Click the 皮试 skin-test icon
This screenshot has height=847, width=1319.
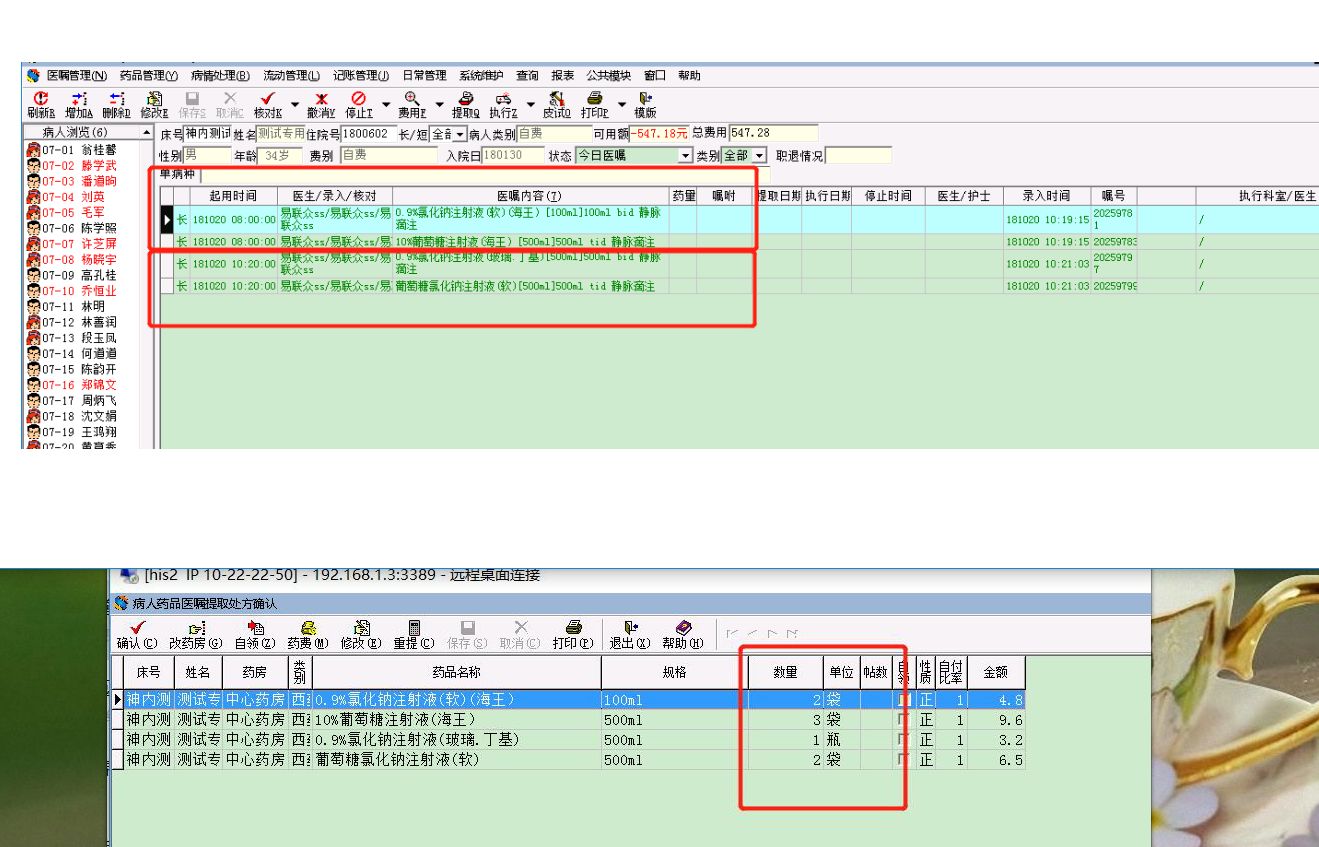pyautogui.click(x=557, y=98)
